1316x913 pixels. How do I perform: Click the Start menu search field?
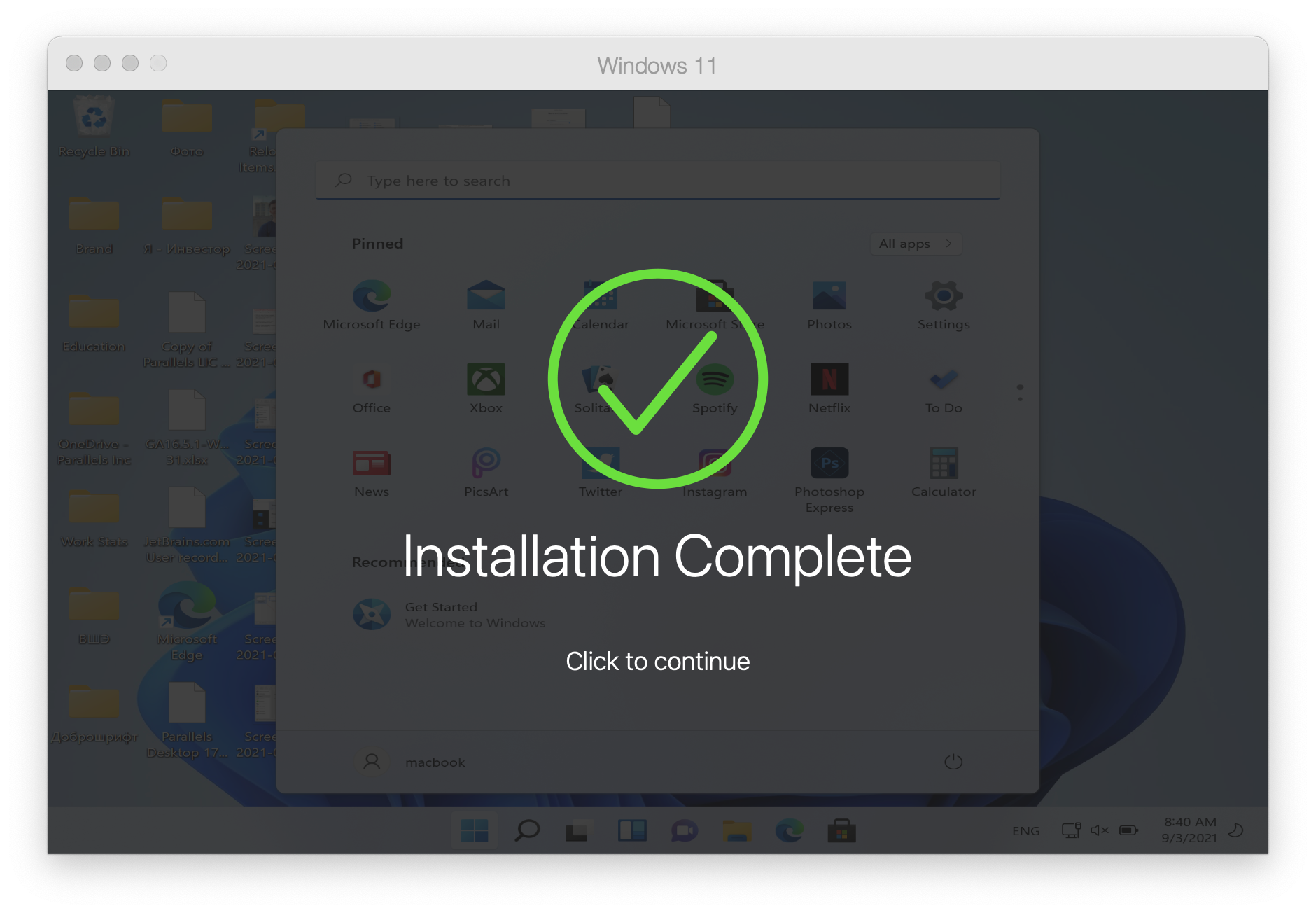[x=658, y=181]
